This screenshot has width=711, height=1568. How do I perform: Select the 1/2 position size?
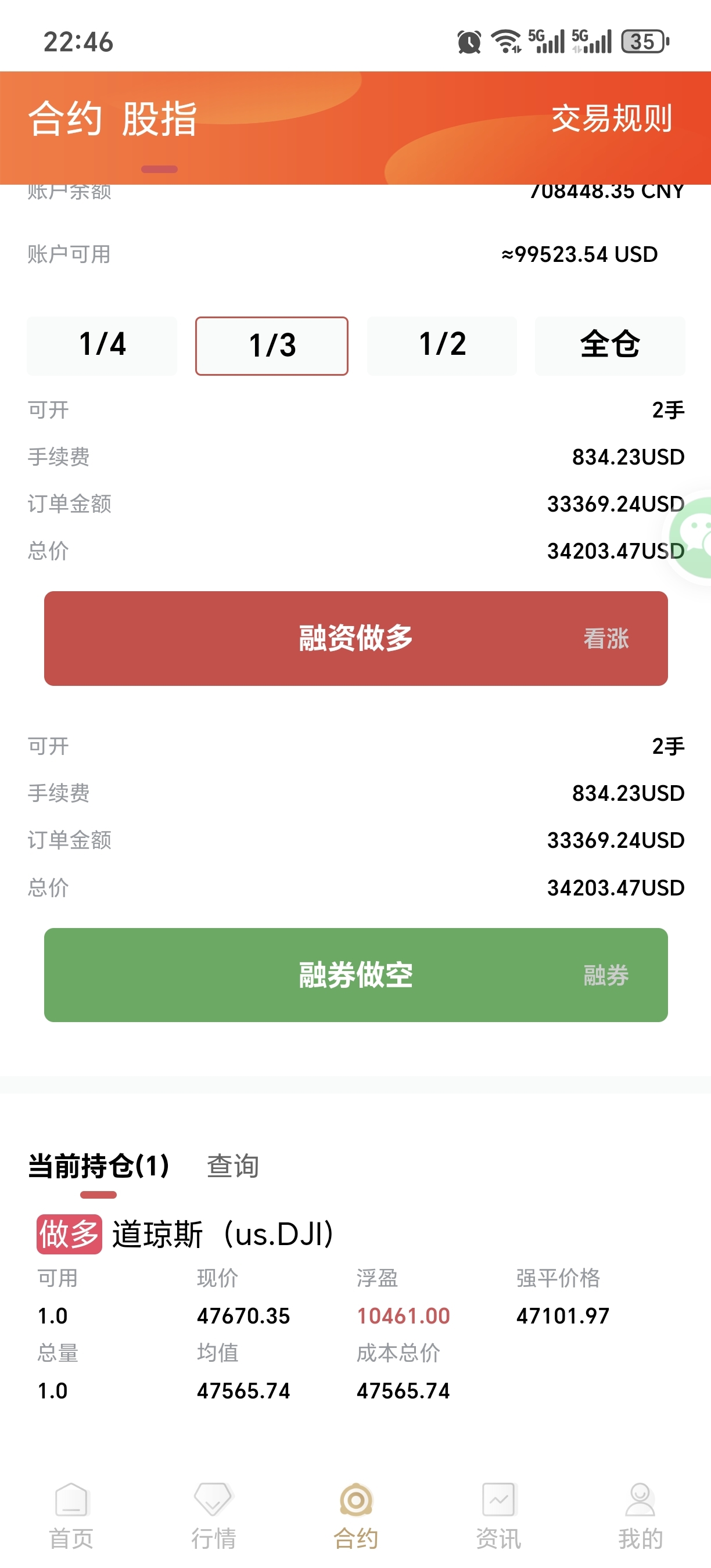[x=442, y=345]
